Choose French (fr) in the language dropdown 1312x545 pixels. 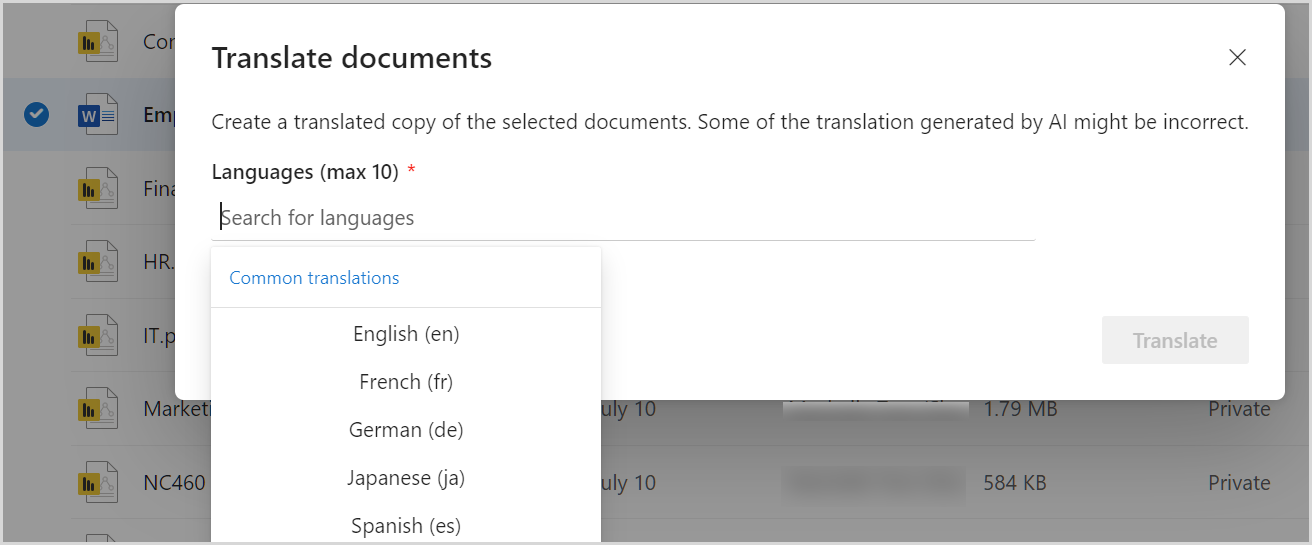click(x=406, y=382)
